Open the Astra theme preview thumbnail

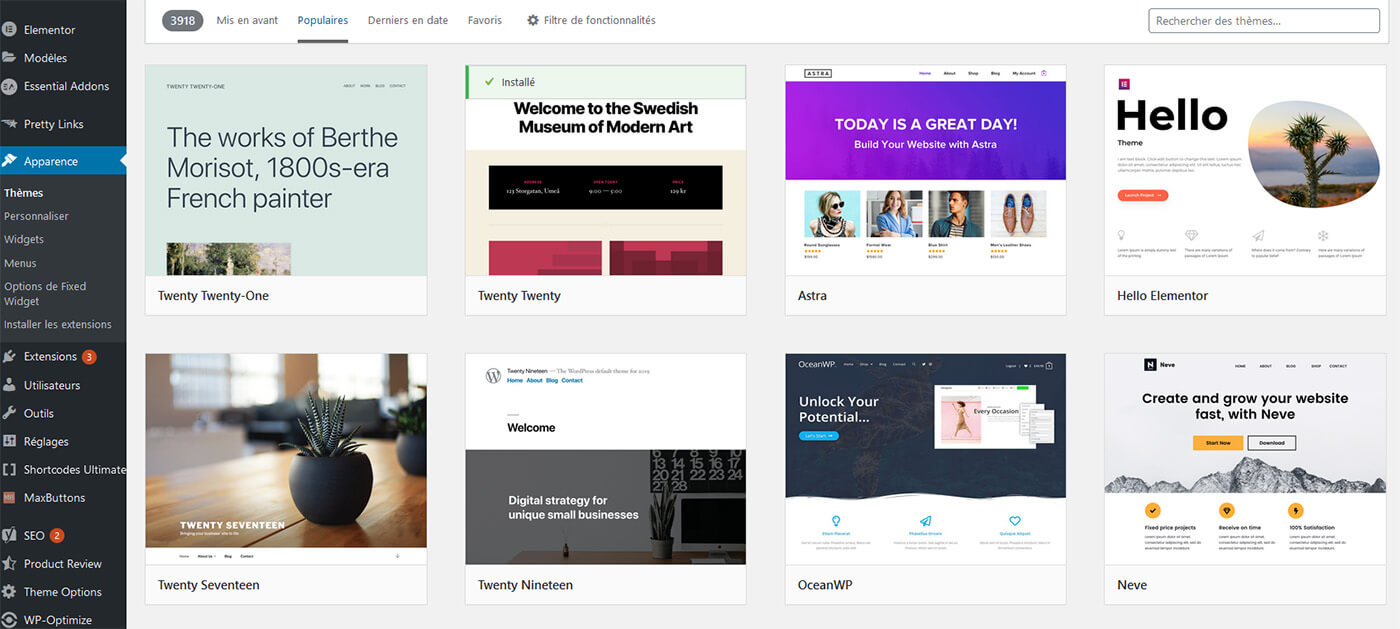(x=926, y=171)
